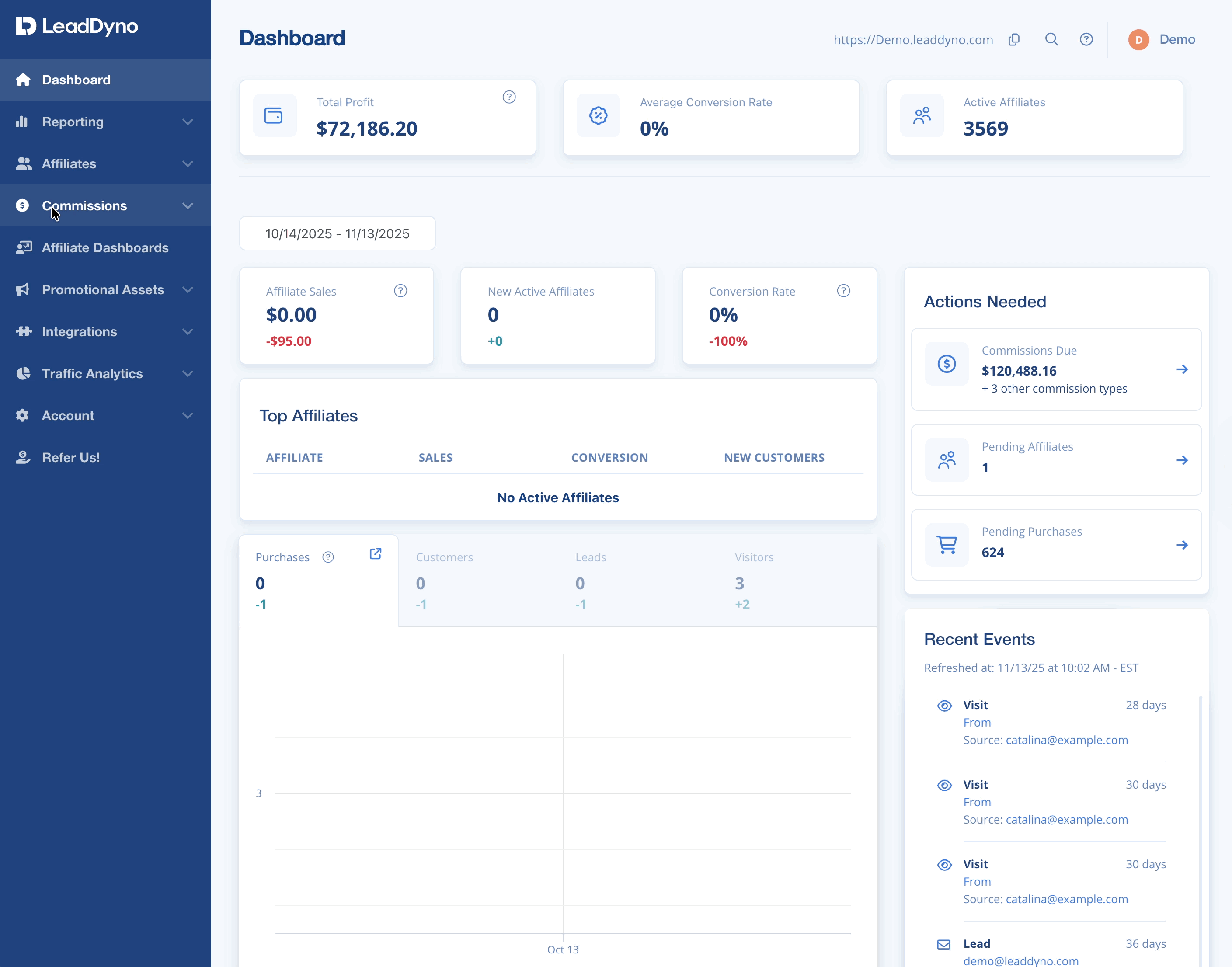1232x967 pixels.
Task: Click the Active Affiliates people icon
Action: coord(922,115)
